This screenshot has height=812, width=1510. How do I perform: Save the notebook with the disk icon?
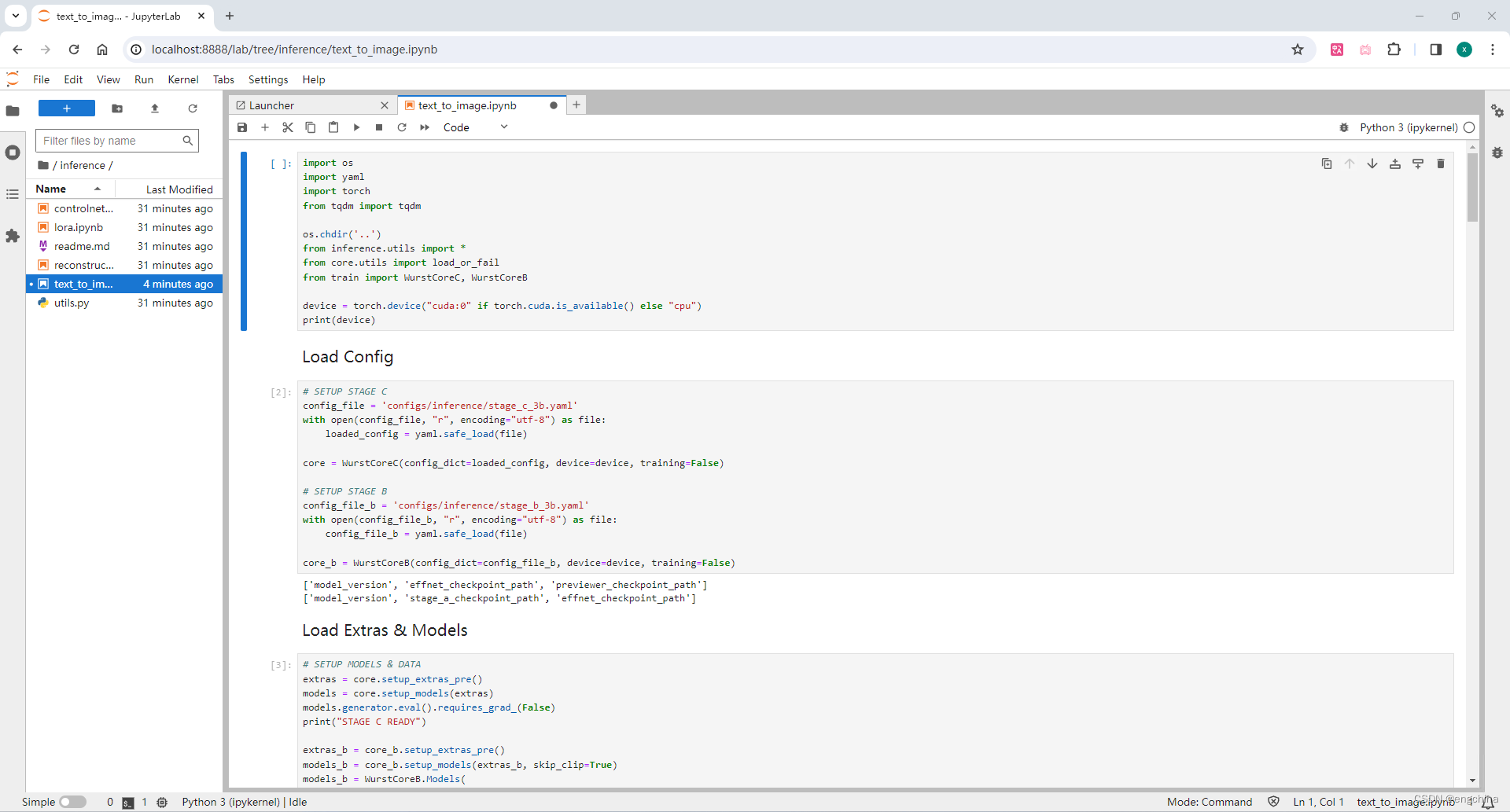(x=242, y=127)
